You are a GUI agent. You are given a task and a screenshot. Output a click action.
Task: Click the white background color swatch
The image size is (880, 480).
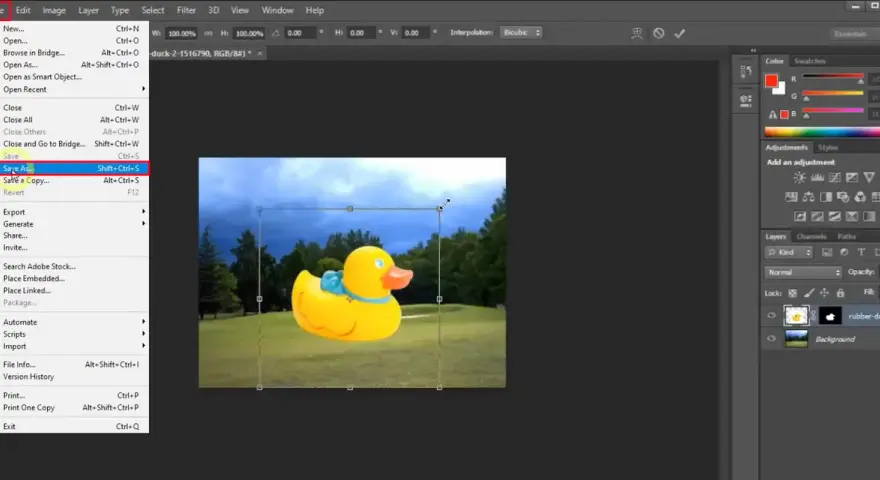(x=780, y=89)
